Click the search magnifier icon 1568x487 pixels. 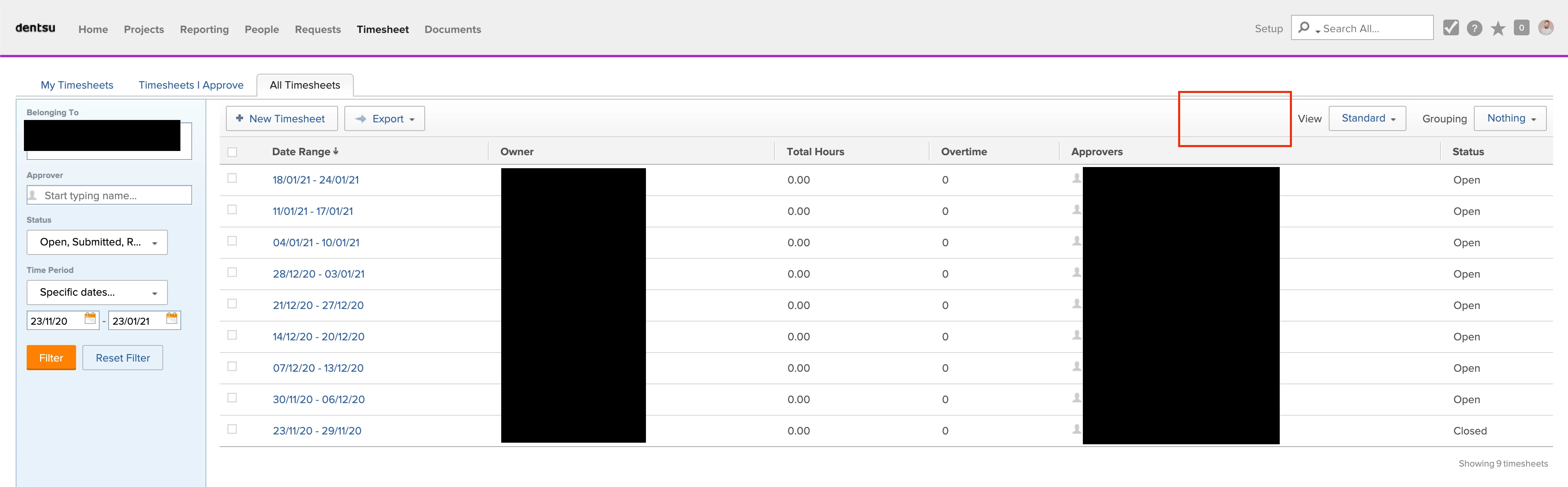click(1304, 28)
